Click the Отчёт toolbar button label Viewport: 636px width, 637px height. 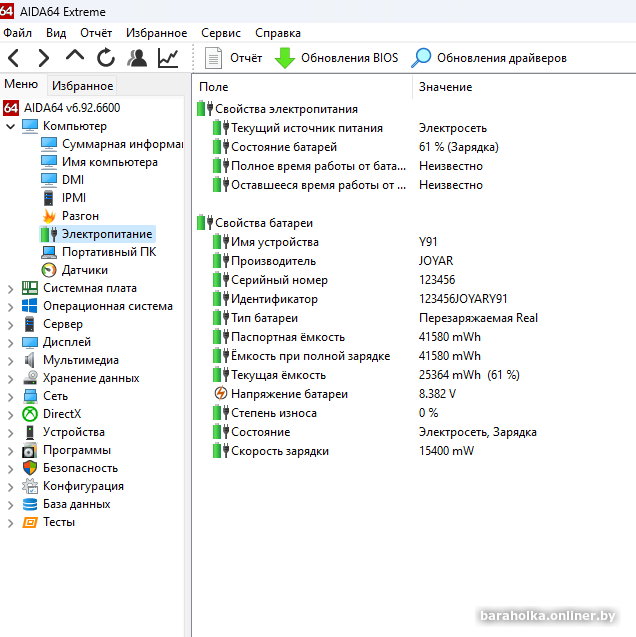[246, 58]
